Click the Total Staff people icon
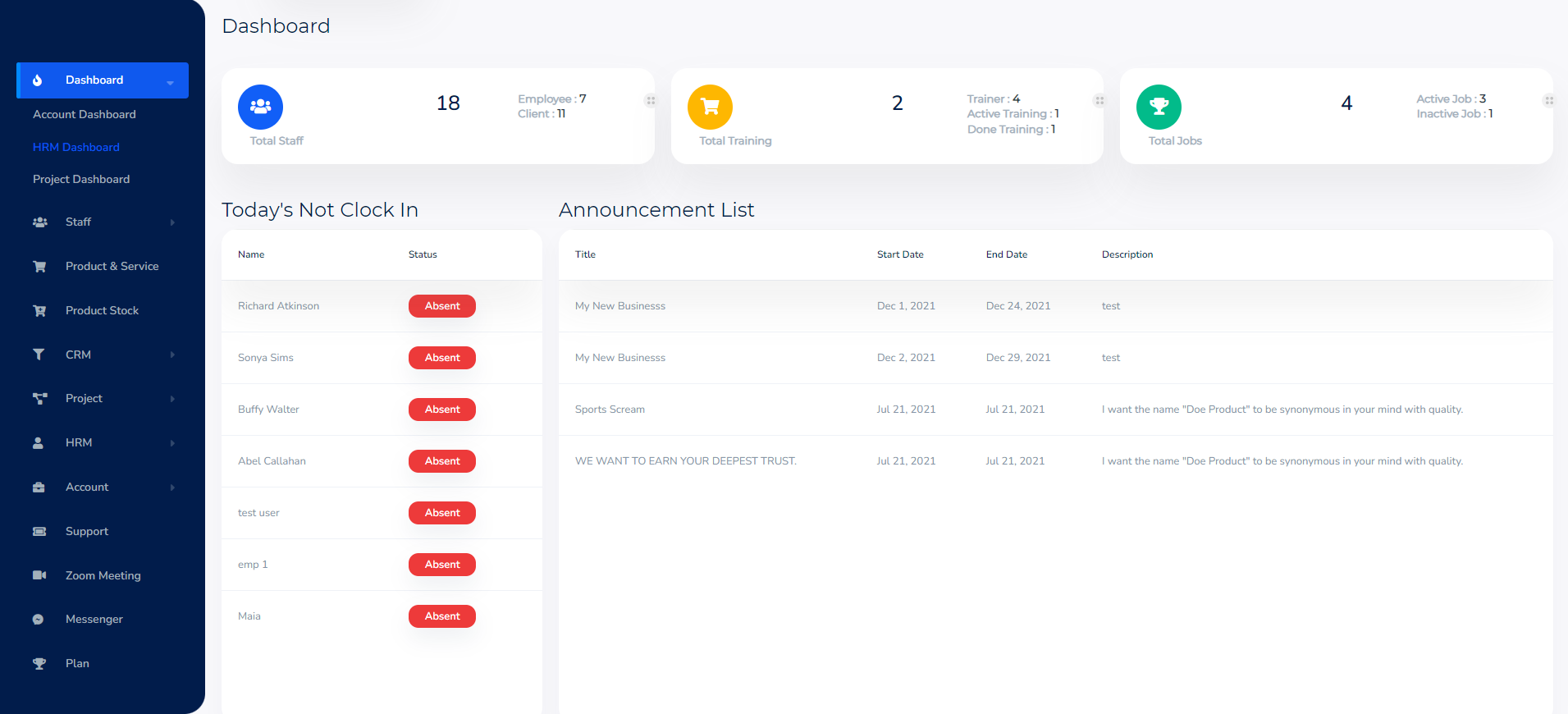 point(260,107)
